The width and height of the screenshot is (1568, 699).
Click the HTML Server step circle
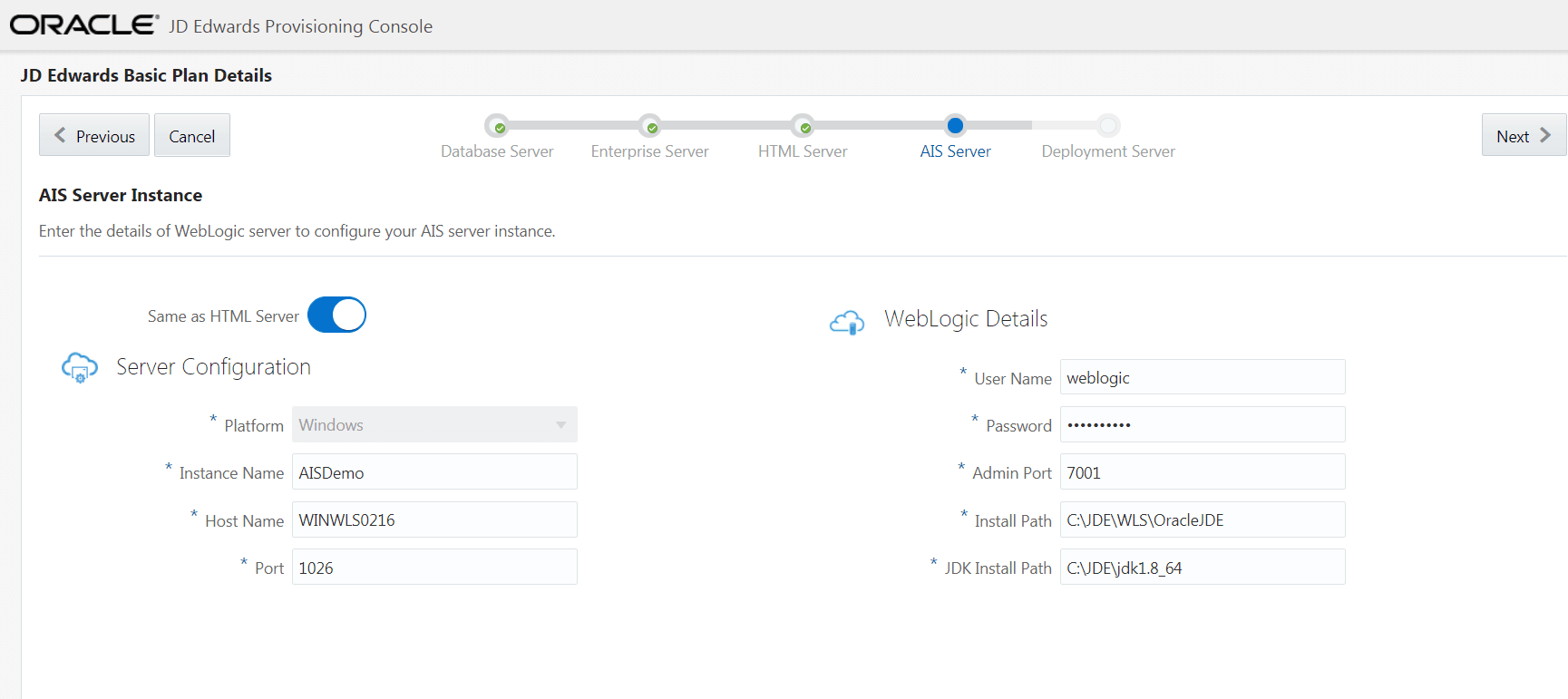click(803, 125)
